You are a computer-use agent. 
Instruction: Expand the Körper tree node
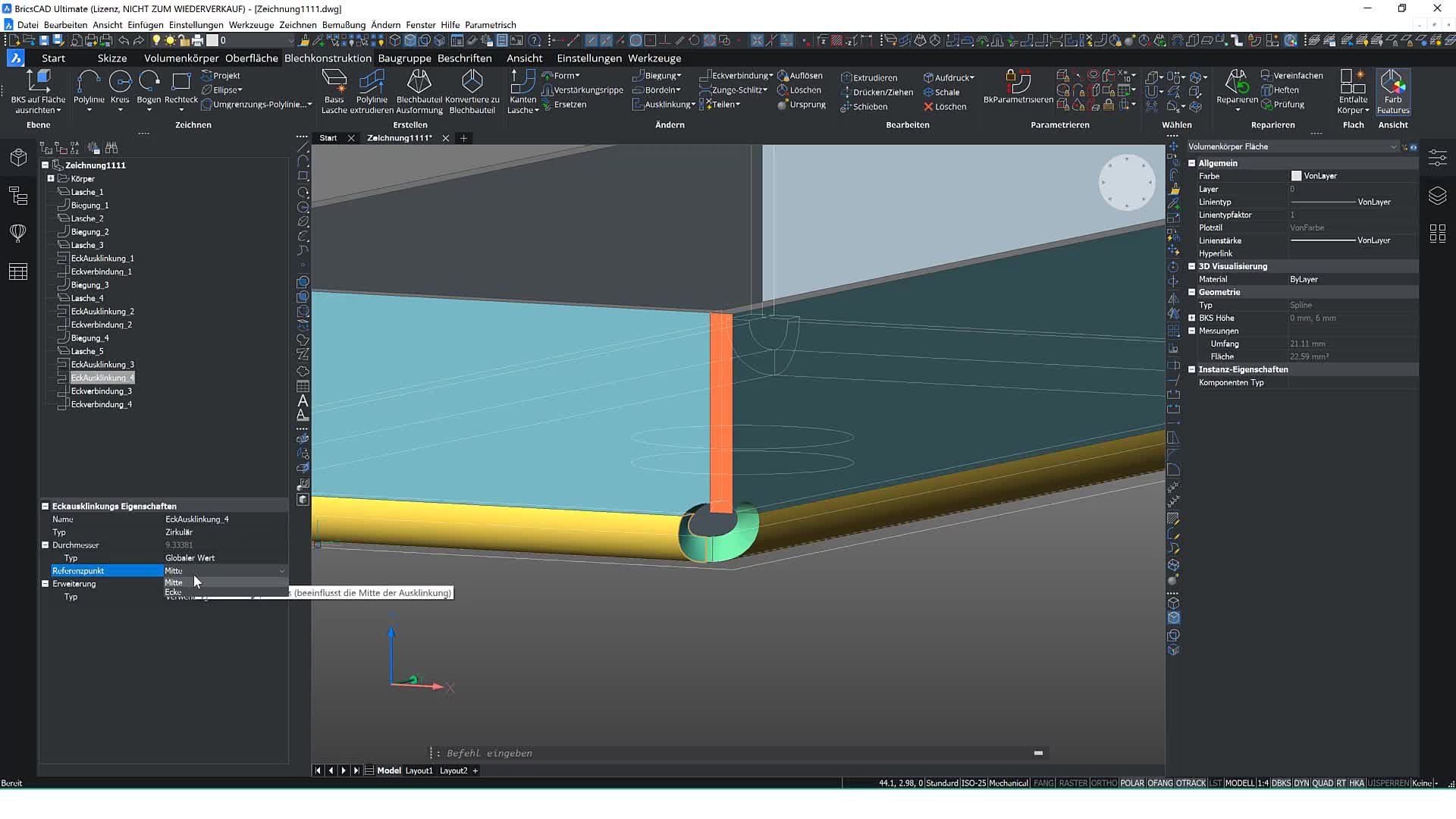point(51,178)
